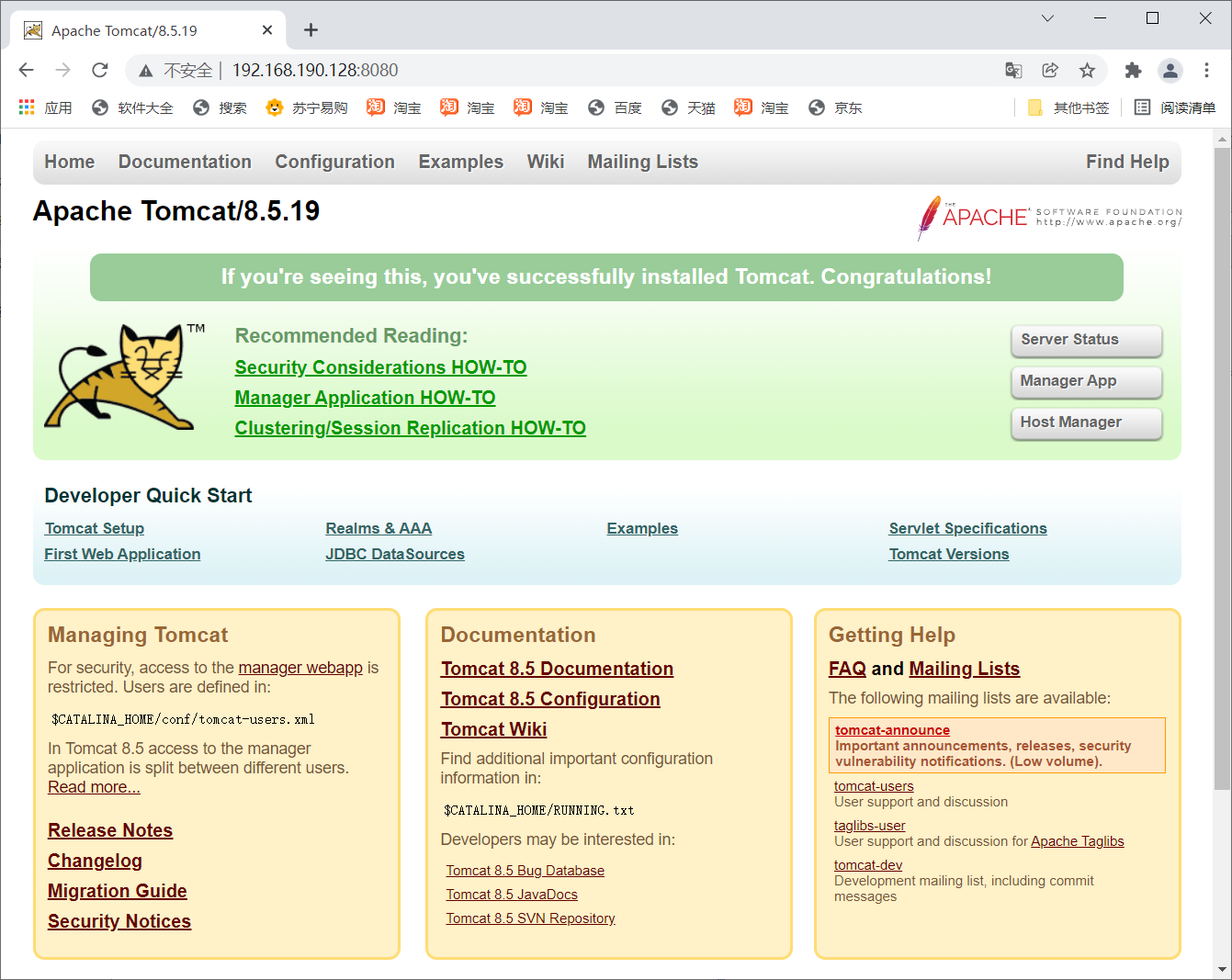Open the manager webapp link
Viewport: 1232px width, 980px height.
(300, 668)
